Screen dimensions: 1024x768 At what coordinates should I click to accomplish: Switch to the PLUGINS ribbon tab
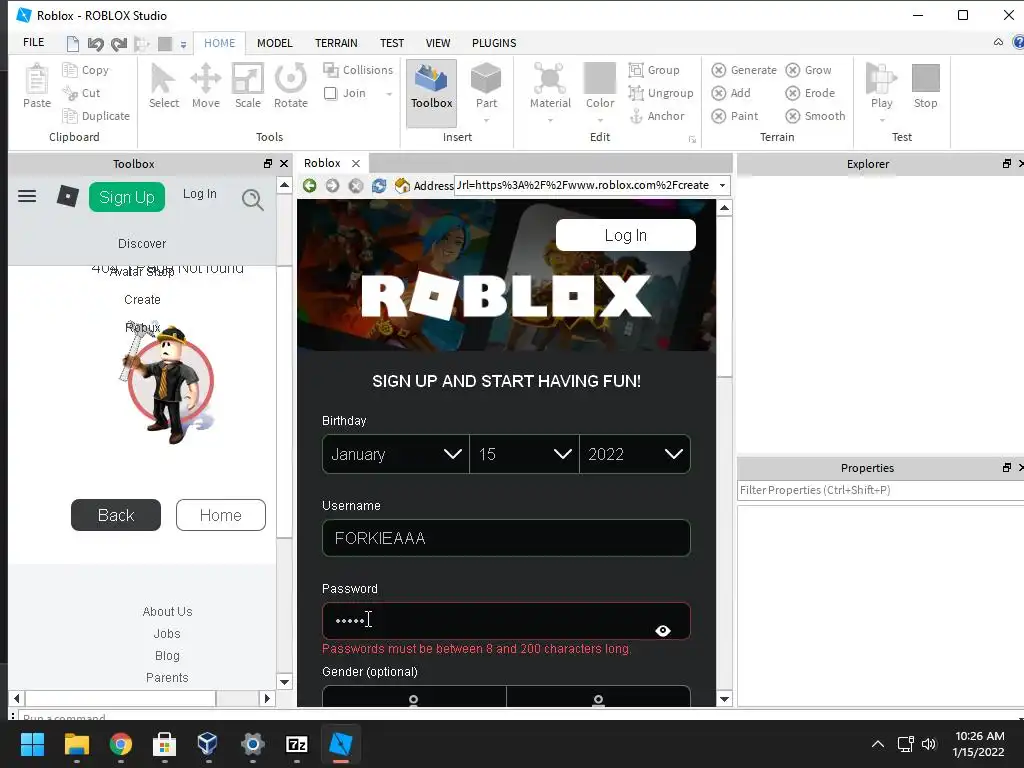coord(494,43)
